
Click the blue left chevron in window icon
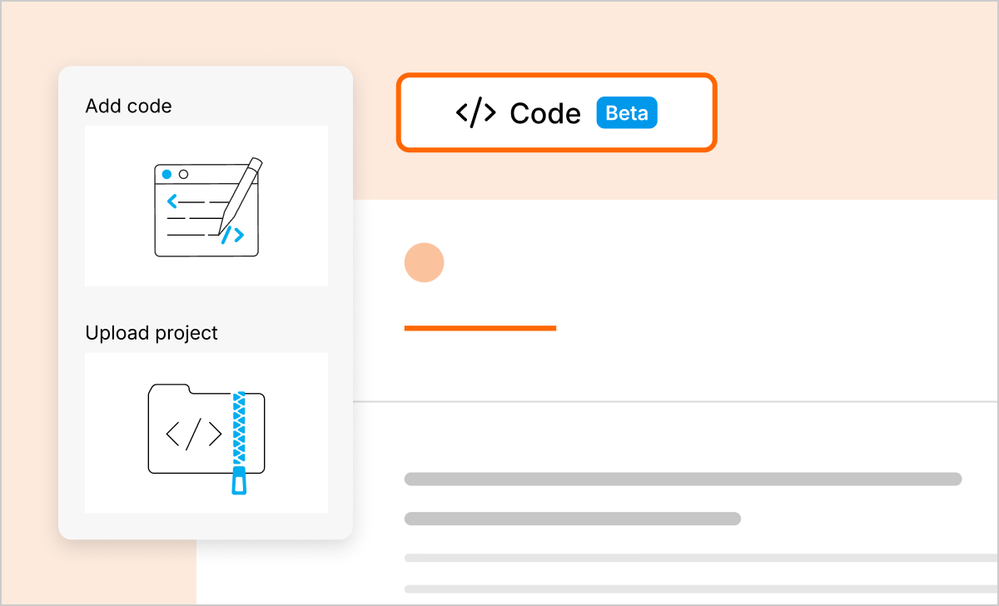click(x=172, y=202)
